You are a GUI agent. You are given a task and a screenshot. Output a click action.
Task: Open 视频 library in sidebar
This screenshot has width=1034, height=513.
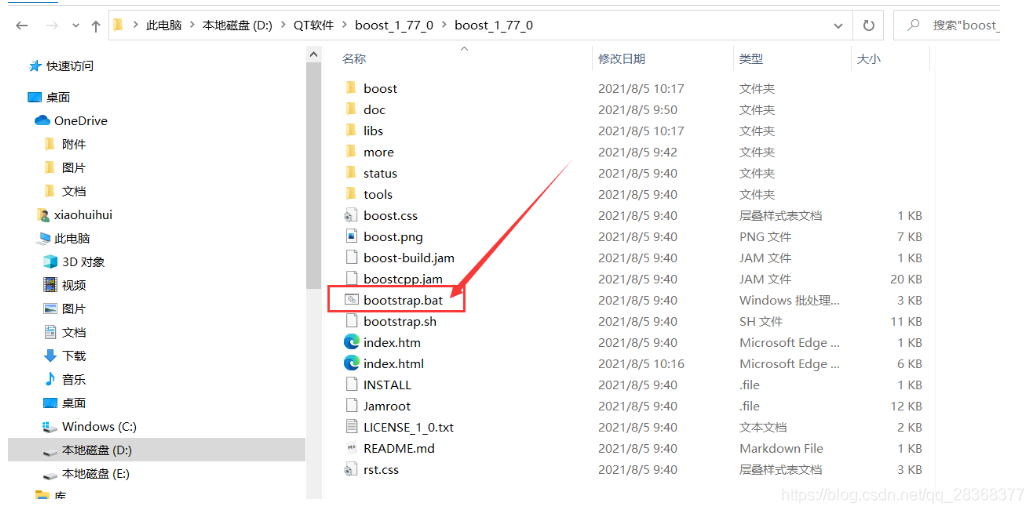(x=74, y=285)
